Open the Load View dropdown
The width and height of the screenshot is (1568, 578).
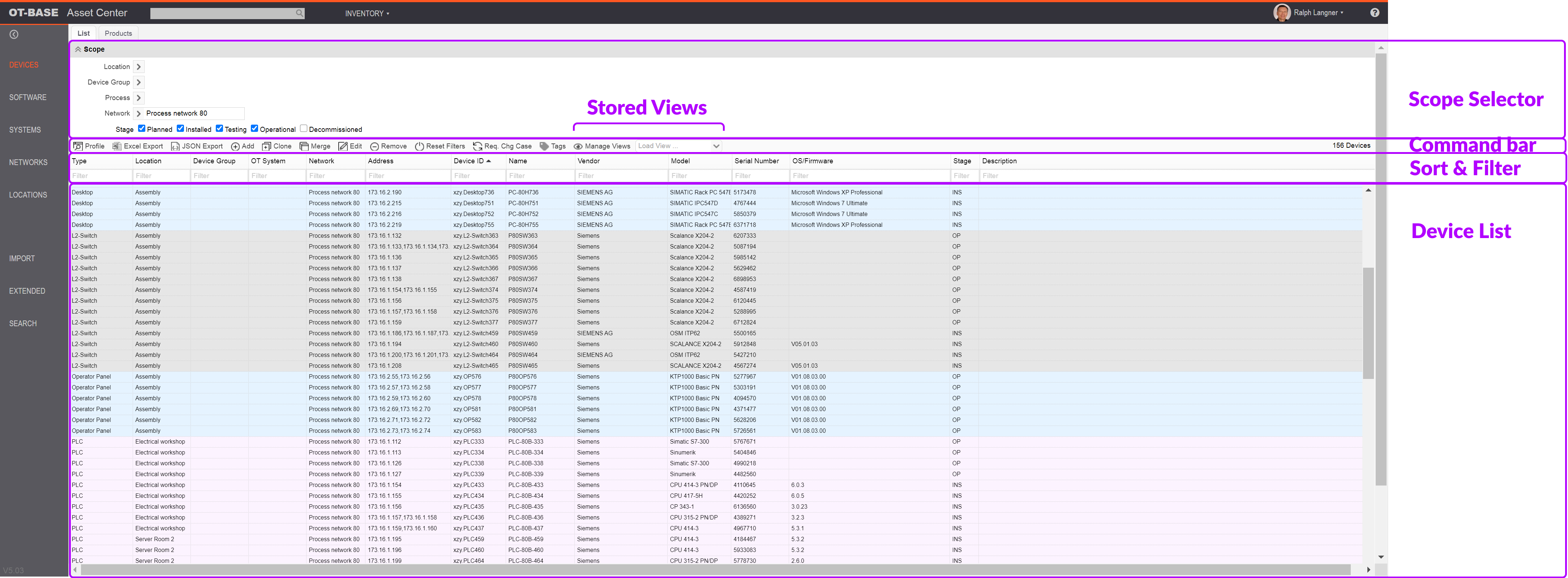(678, 146)
